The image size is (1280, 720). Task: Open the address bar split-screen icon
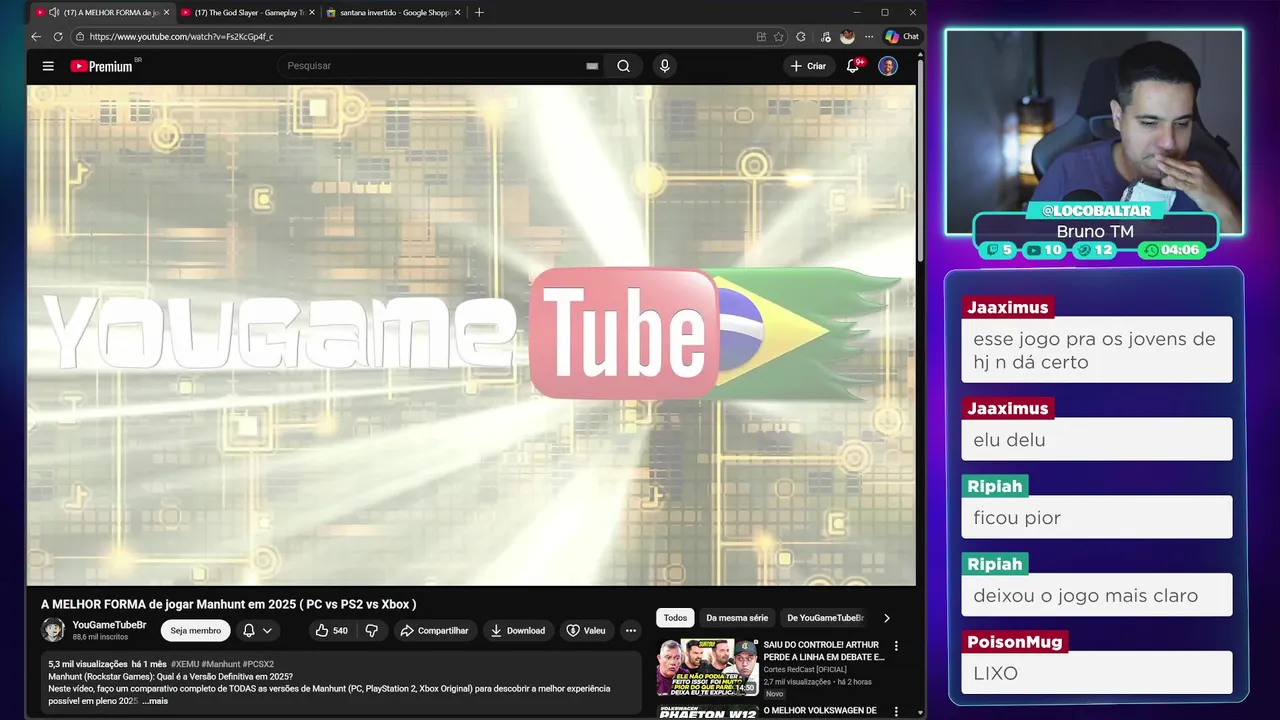(761, 36)
